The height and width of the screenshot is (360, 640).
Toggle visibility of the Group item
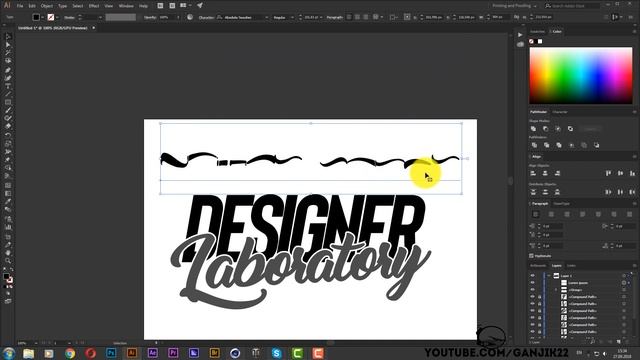532,289
